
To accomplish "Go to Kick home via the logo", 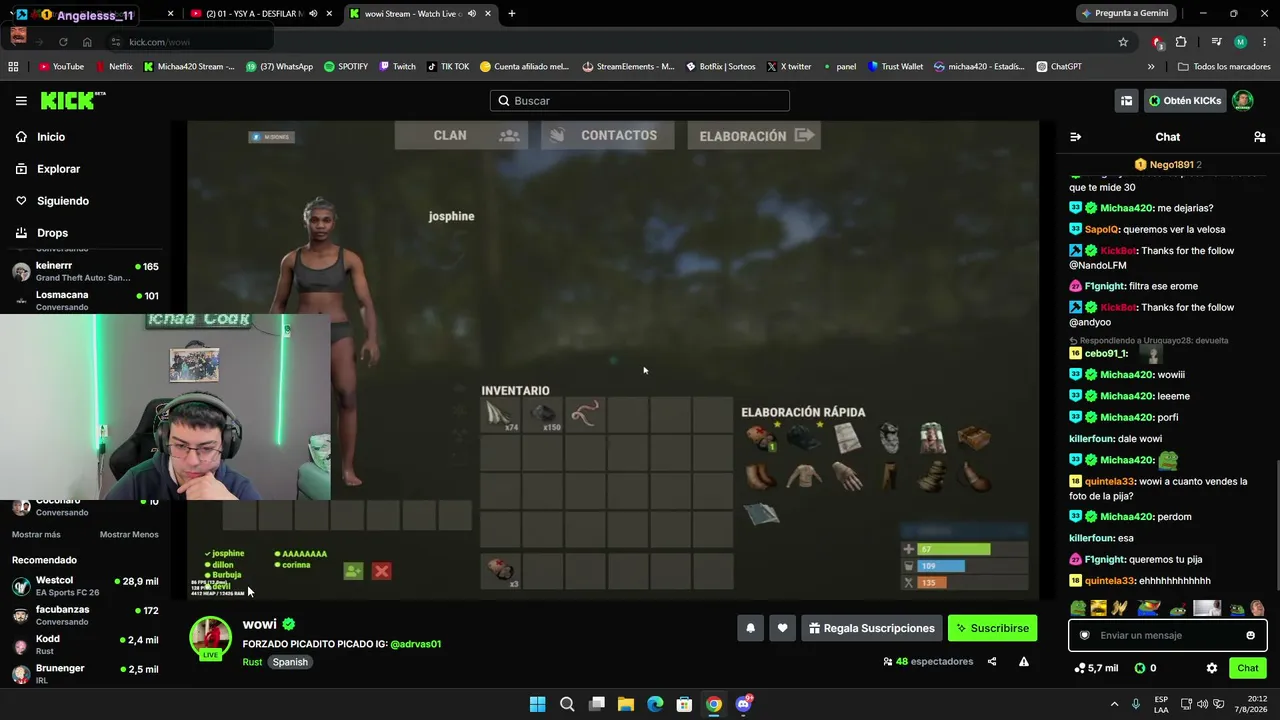I will tap(72, 100).
